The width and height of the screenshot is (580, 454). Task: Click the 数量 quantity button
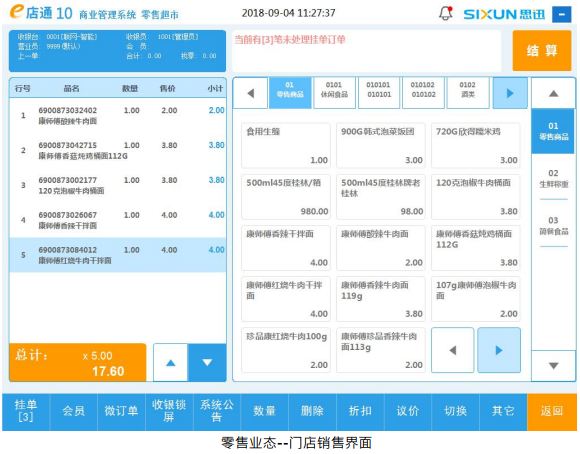point(264,411)
